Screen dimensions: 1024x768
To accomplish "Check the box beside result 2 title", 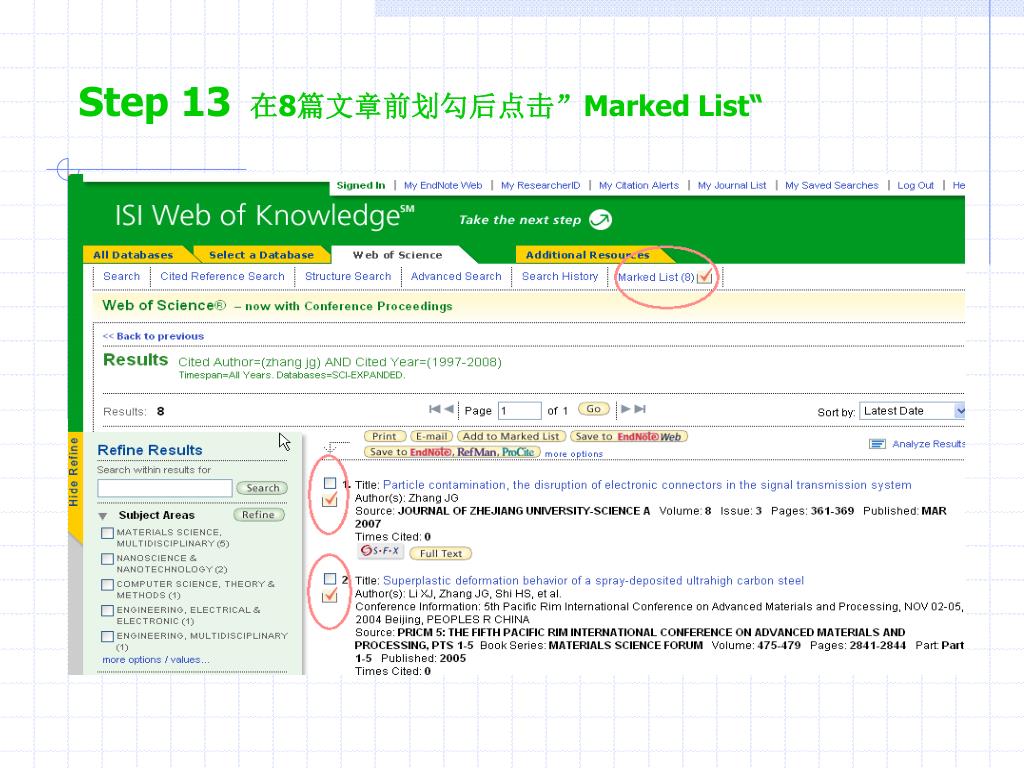I will click(x=330, y=579).
